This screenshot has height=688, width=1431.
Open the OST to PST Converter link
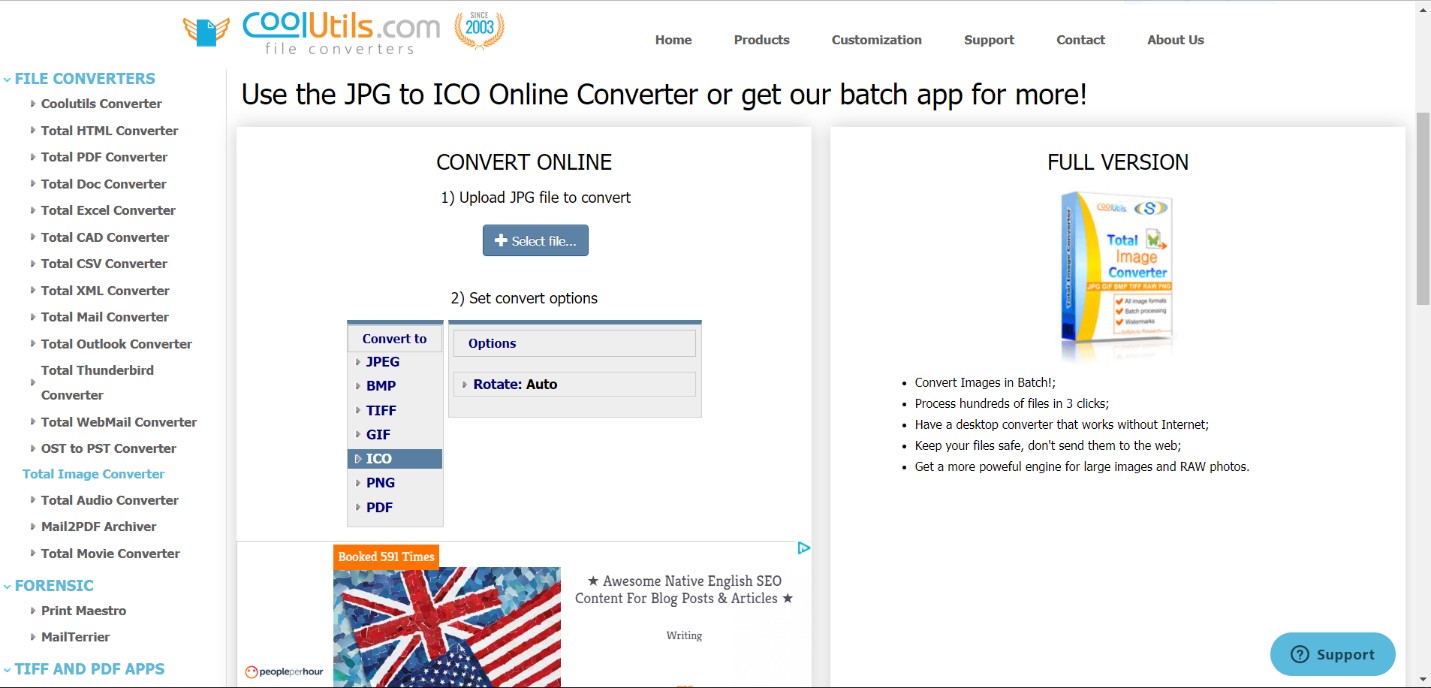pos(108,449)
